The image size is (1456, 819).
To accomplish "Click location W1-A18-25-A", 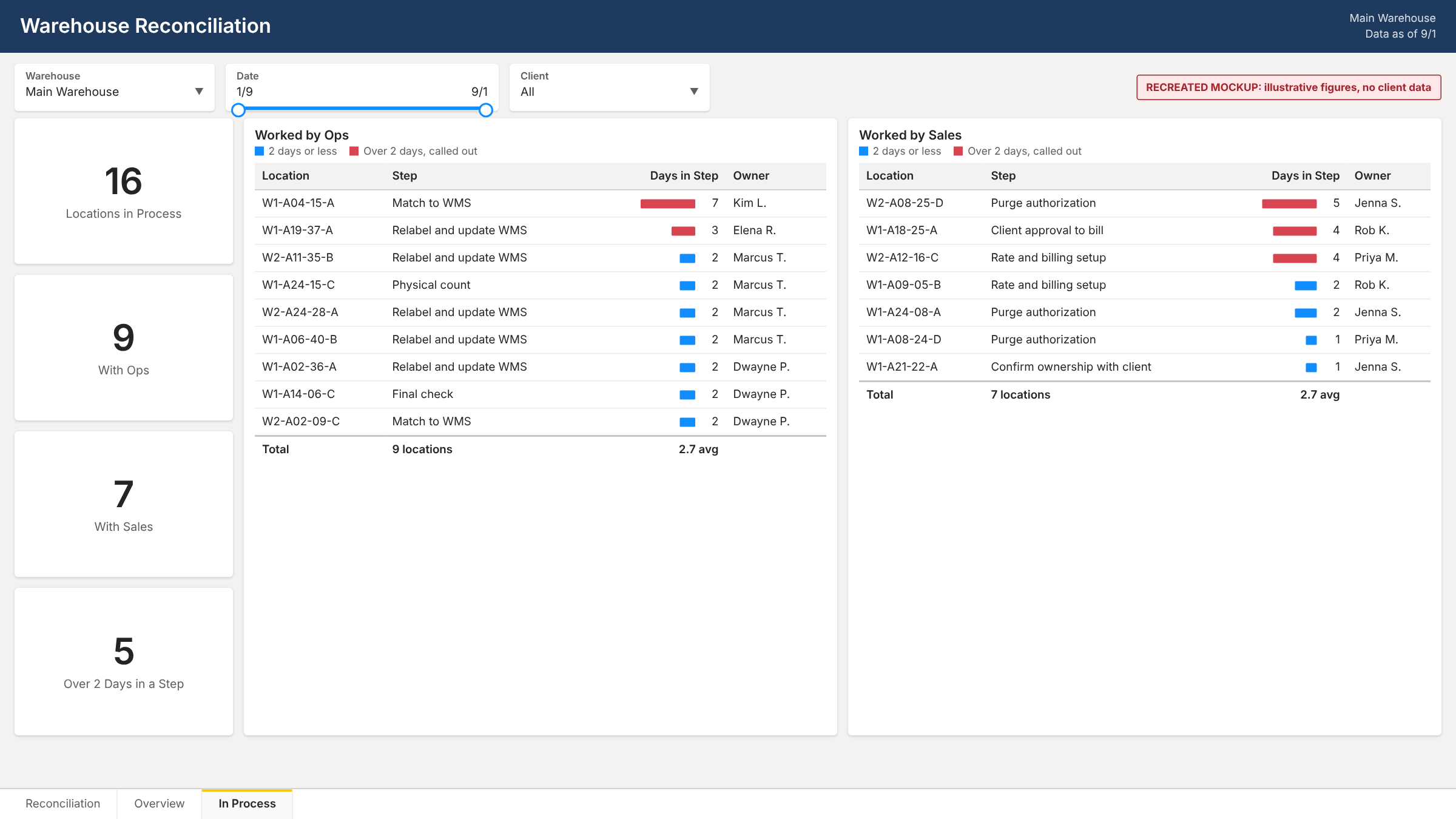I will [x=902, y=230].
